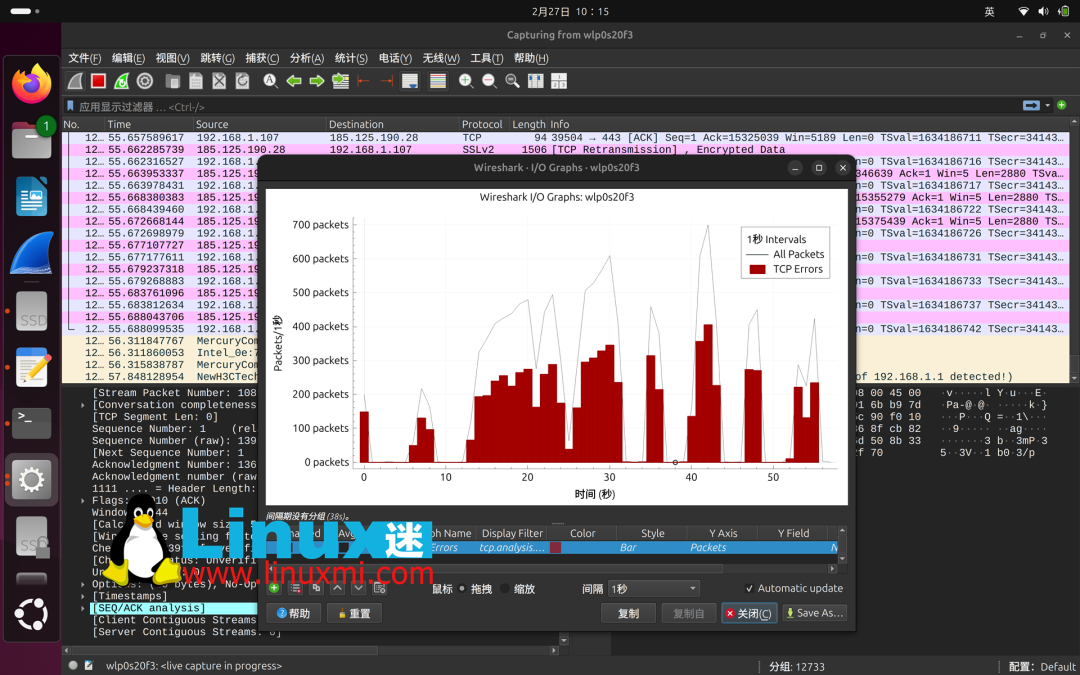This screenshot has width=1080, height=675.
Task: Remove selected graph in I/O Graphs
Action: (295, 588)
